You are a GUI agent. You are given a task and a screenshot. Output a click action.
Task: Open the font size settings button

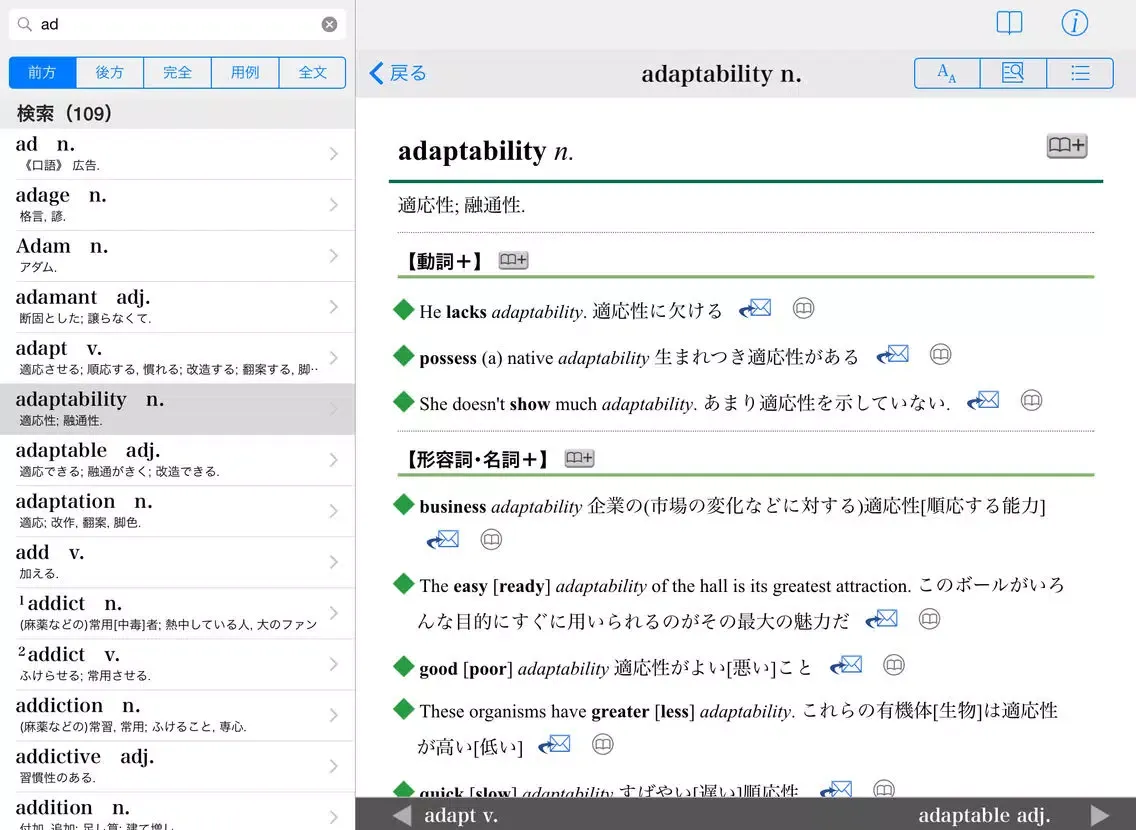[947, 73]
